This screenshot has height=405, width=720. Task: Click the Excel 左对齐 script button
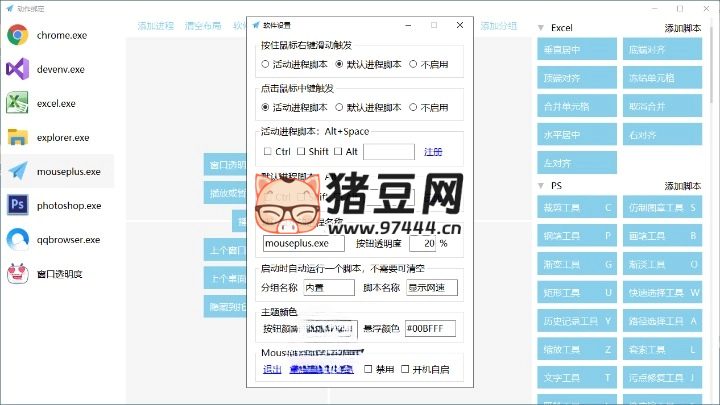coord(577,163)
